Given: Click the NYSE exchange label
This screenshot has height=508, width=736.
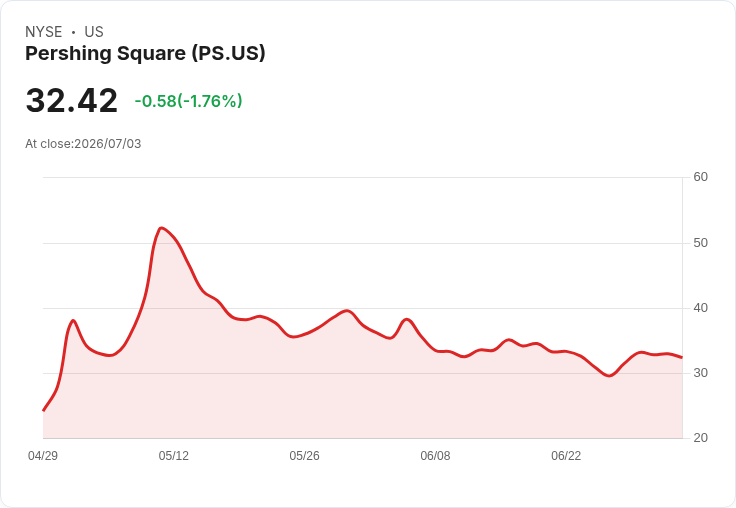Looking at the screenshot, I should [x=44, y=32].
